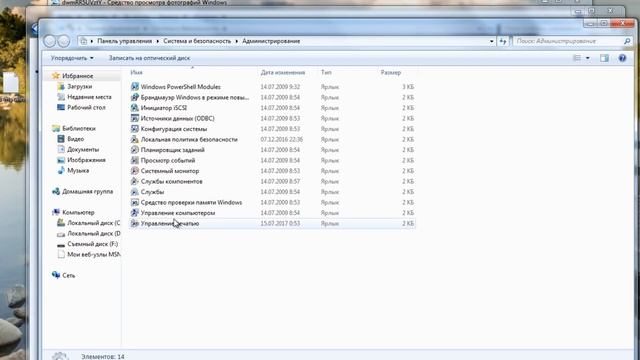Click the Поиск: Администрирование search field
Screen dimensions: 640x360
(568, 41)
